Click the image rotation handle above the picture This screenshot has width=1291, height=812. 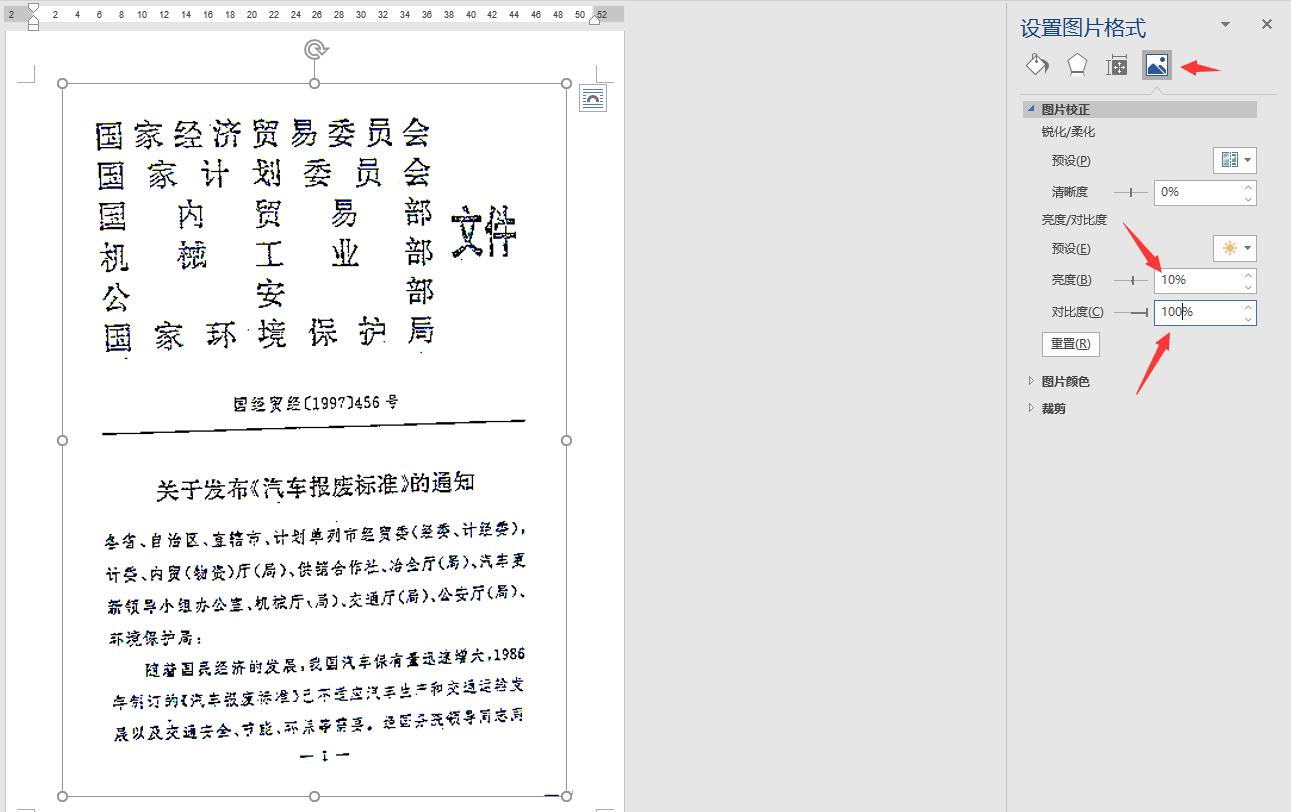coord(316,47)
